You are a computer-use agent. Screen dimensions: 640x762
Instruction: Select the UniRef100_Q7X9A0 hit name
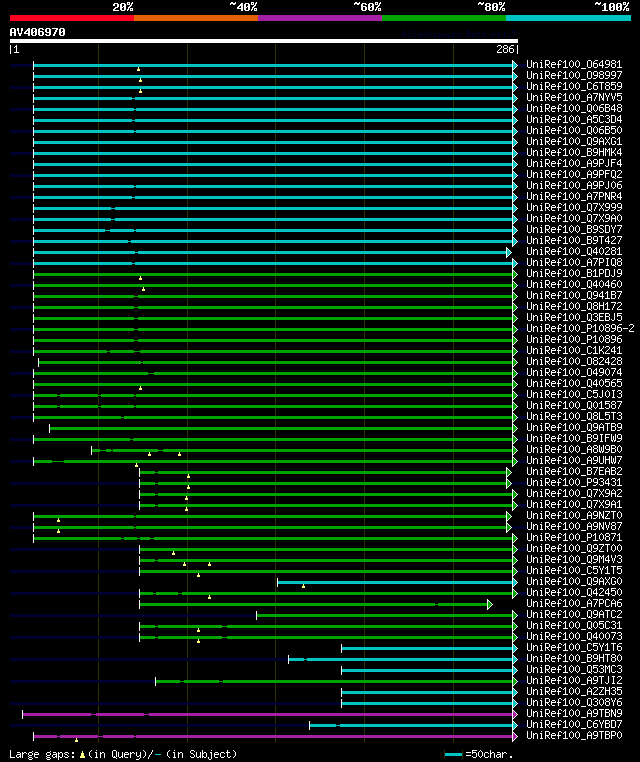tap(574, 218)
